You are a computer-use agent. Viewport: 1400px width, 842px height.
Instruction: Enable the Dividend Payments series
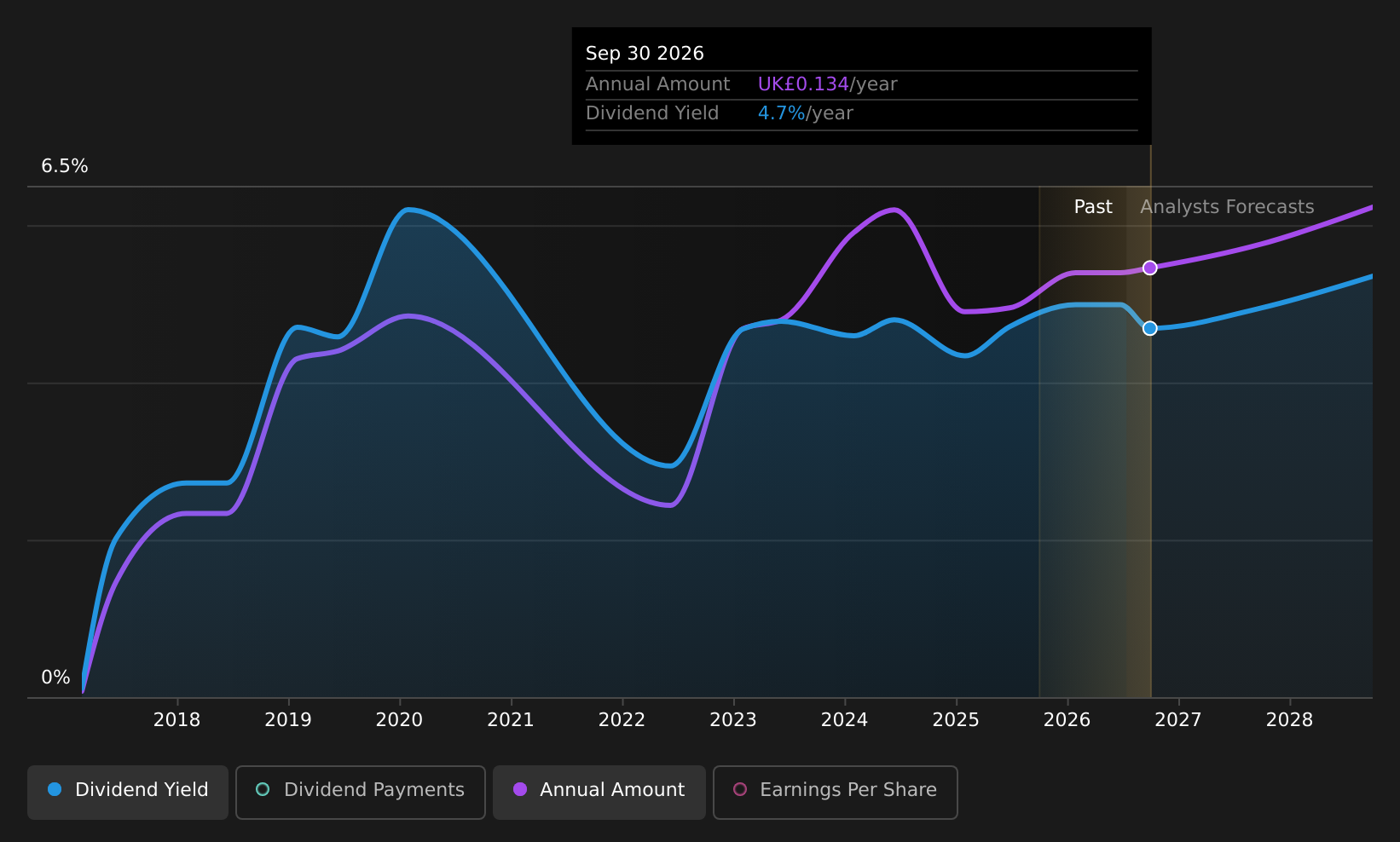pos(360,792)
